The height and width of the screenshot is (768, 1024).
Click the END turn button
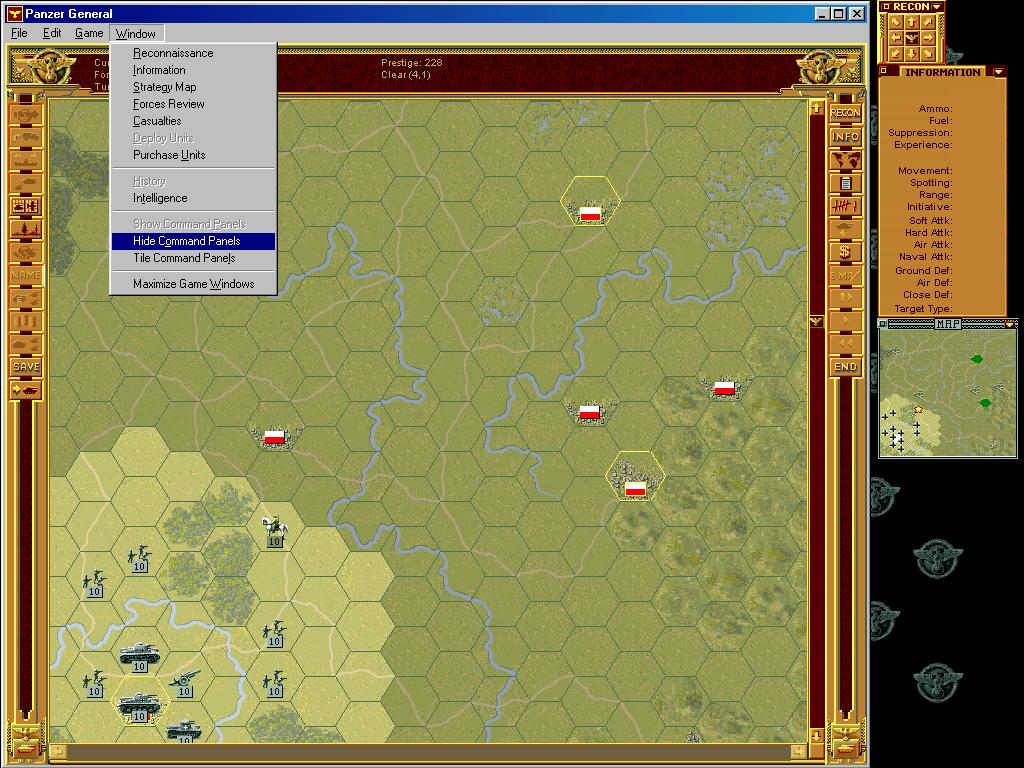tap(845, 367)
